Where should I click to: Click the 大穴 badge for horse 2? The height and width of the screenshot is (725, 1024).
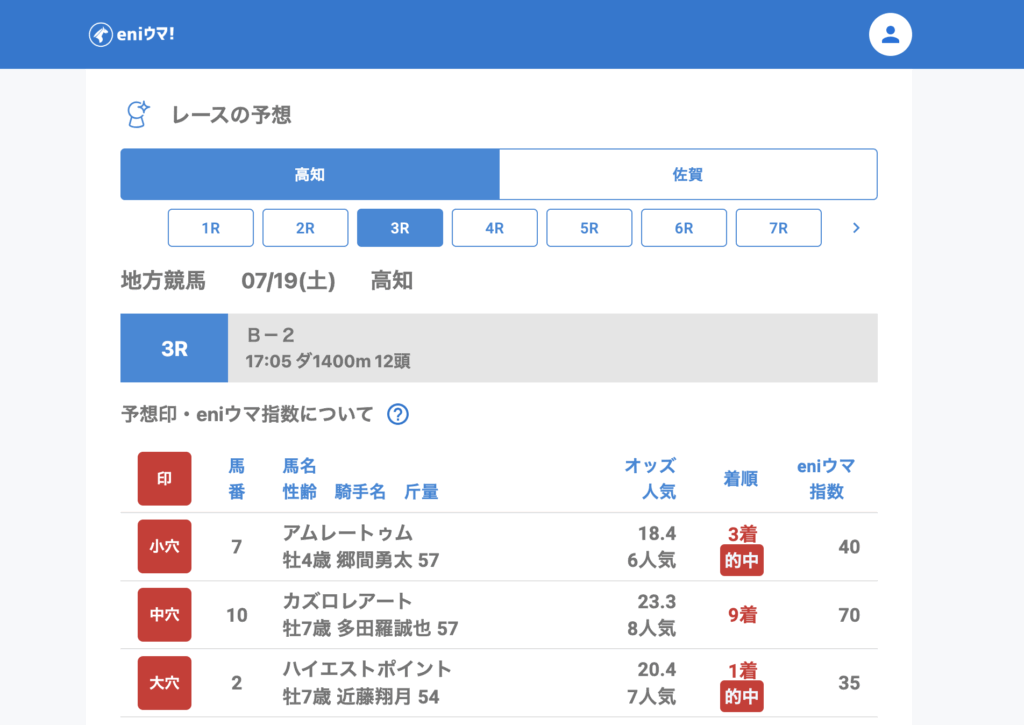click(x=164, y=683)
